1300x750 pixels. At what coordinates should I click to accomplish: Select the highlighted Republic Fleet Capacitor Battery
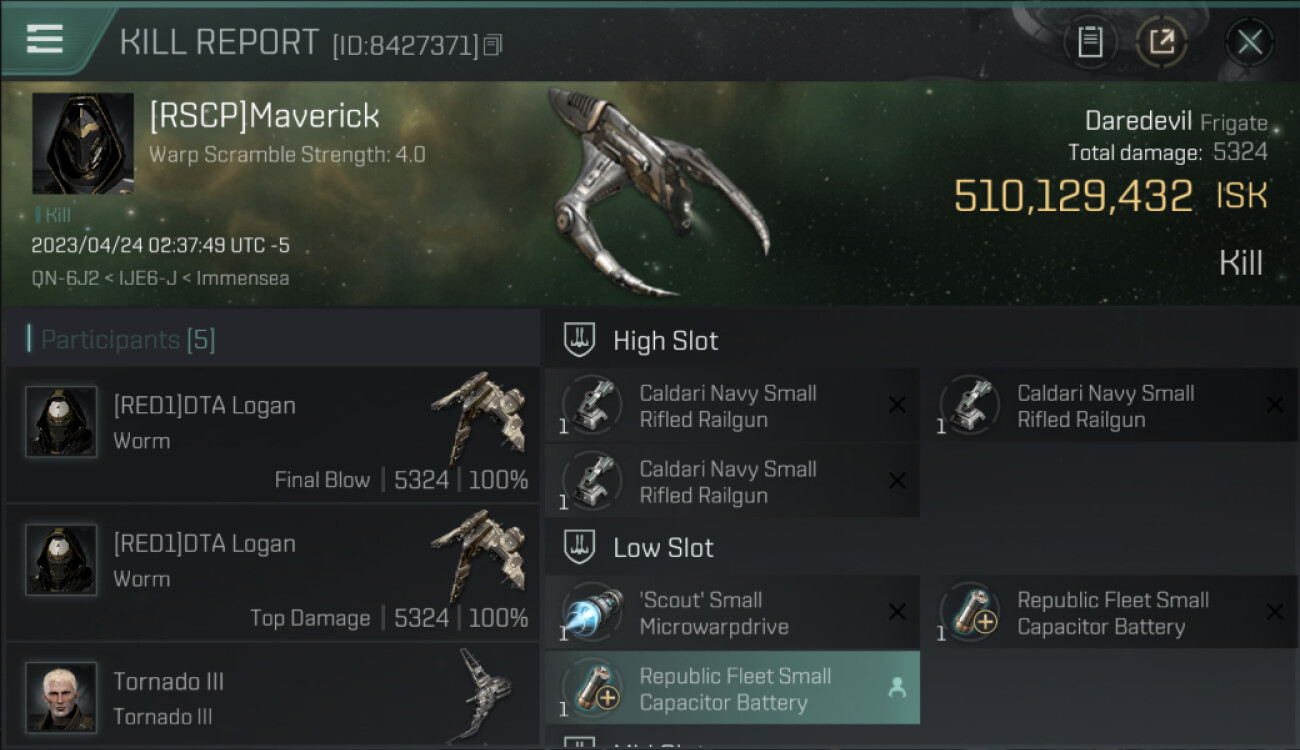732,689
